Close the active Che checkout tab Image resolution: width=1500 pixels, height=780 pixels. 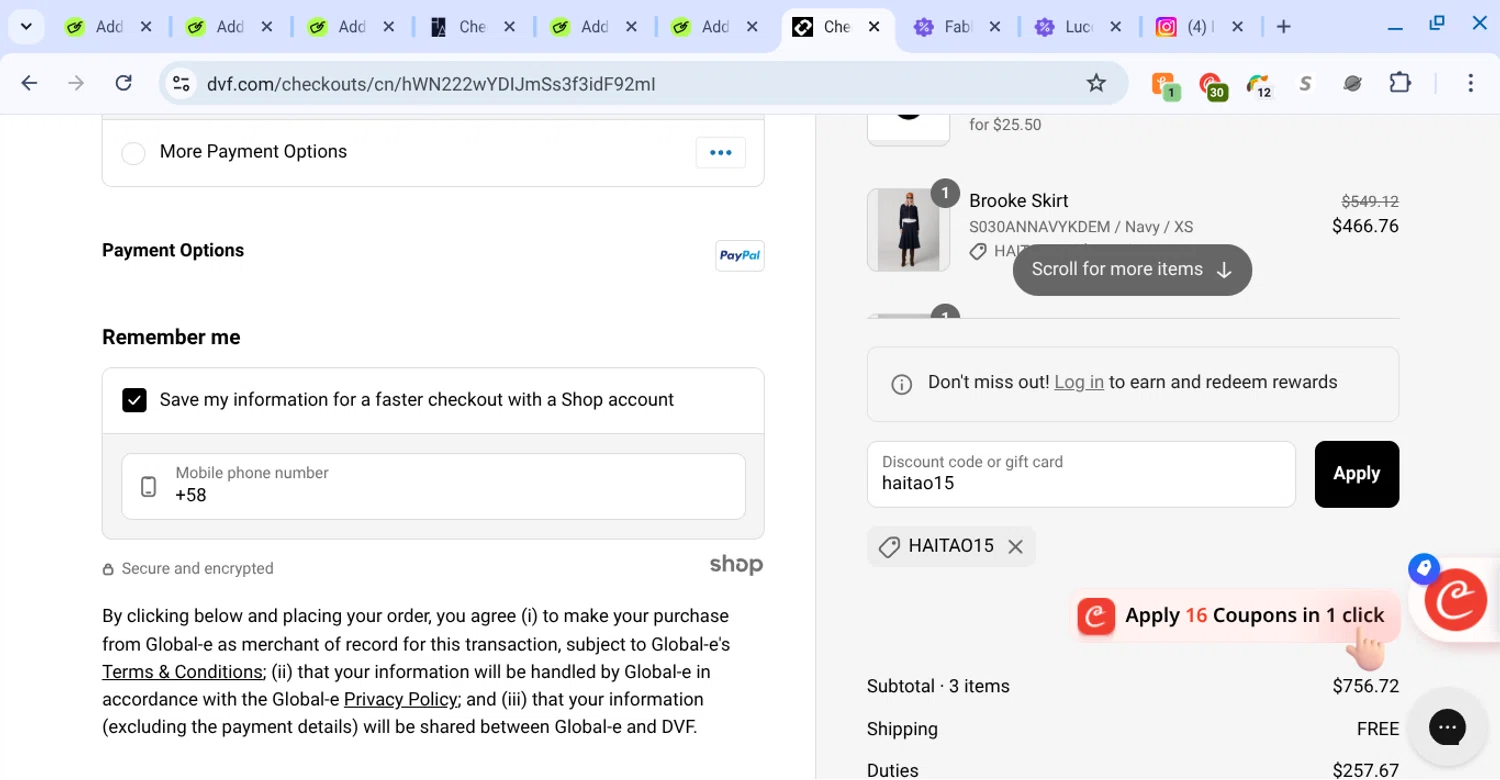click(873, 27)
